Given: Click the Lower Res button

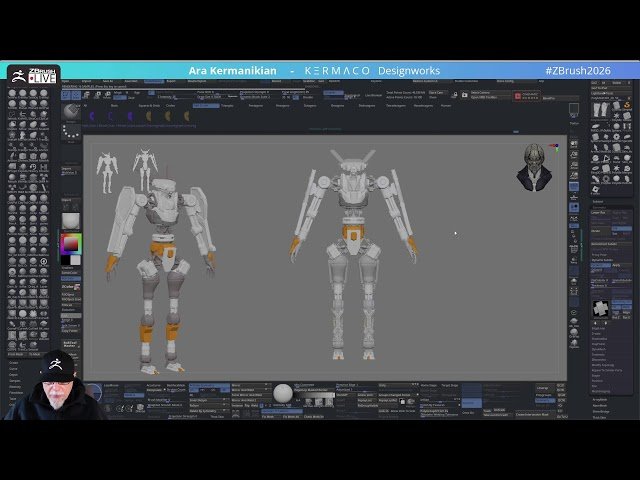Looking at the screenshot, I should 600,213.
